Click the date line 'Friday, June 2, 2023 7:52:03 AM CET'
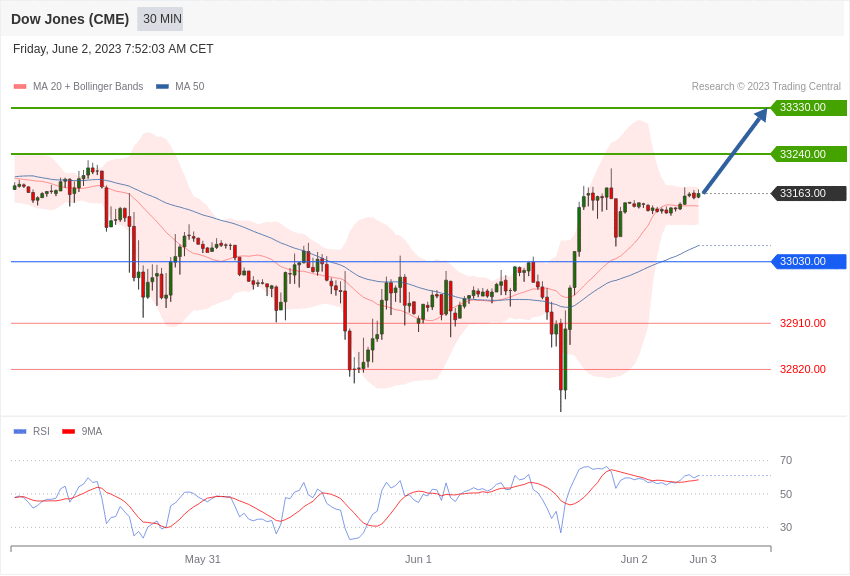The width and height of the screenshot is (850, 576). pyautogui.click(x=113, y=49)
